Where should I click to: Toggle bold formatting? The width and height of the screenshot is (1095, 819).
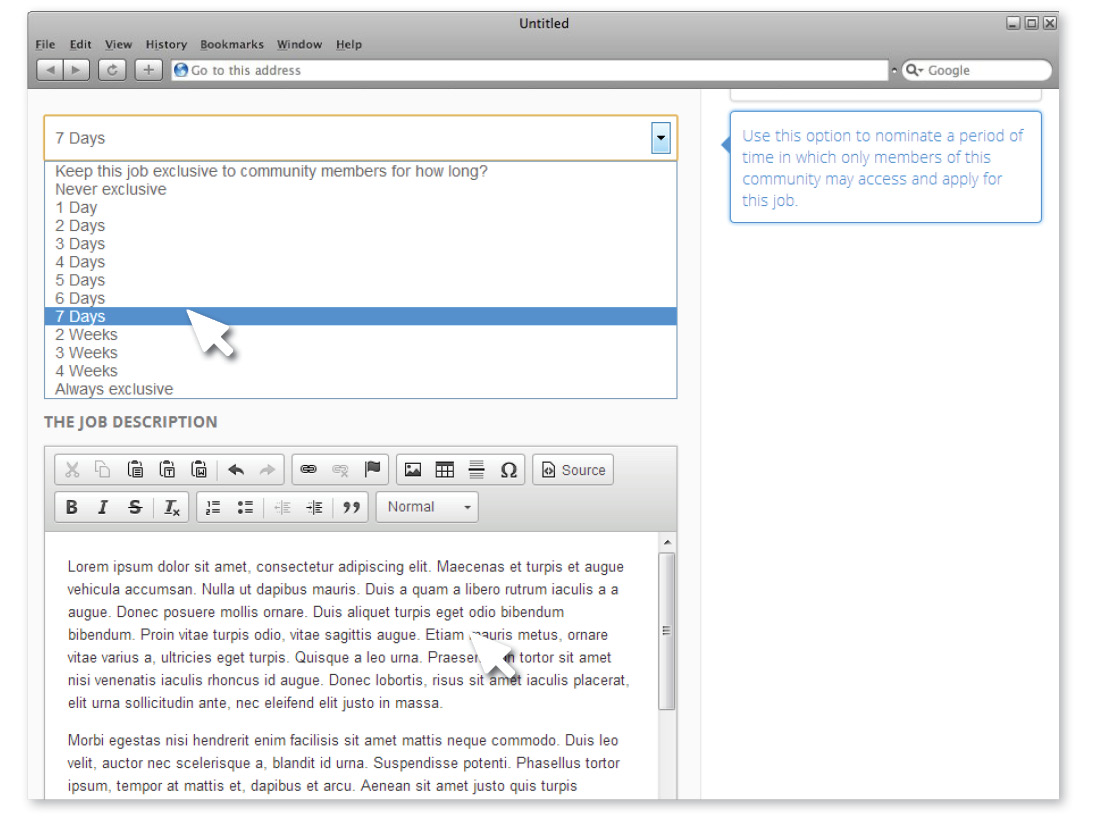click(x=72, y=507)
